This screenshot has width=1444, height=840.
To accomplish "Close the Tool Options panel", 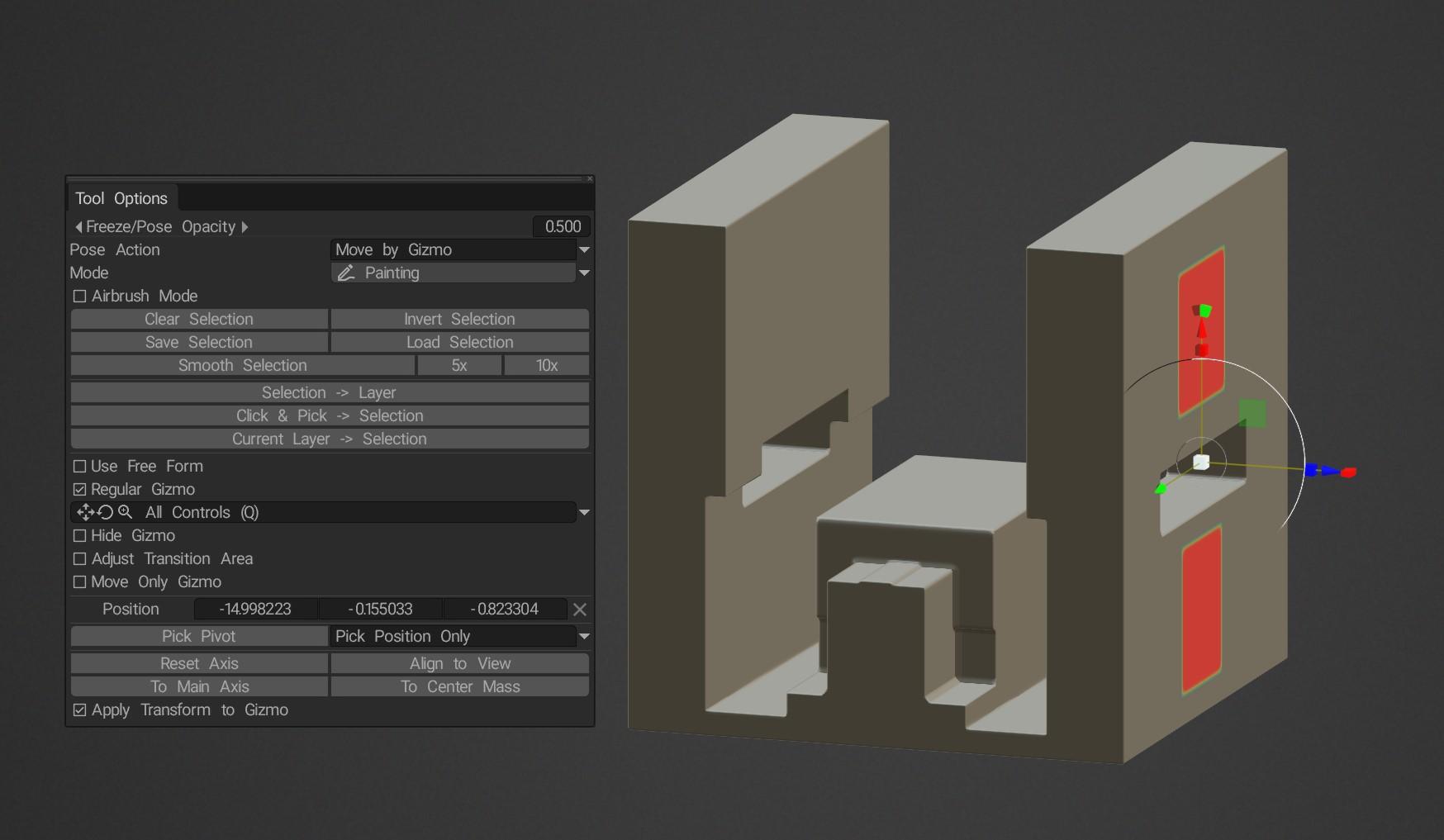I will point(590,179).
